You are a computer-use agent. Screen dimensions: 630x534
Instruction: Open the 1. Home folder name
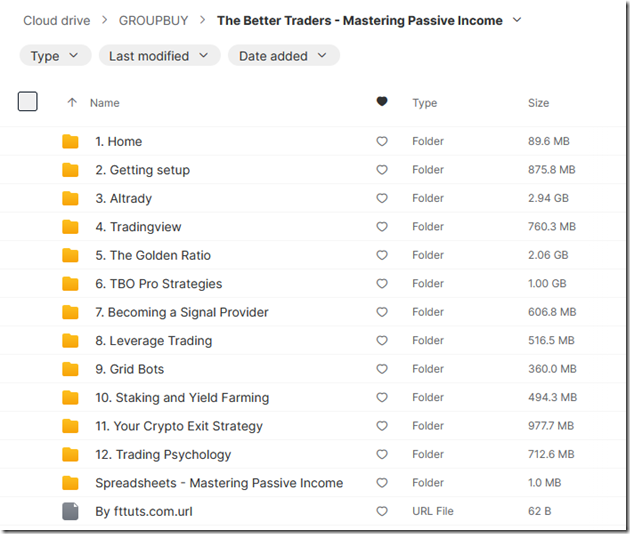point(119,141)
